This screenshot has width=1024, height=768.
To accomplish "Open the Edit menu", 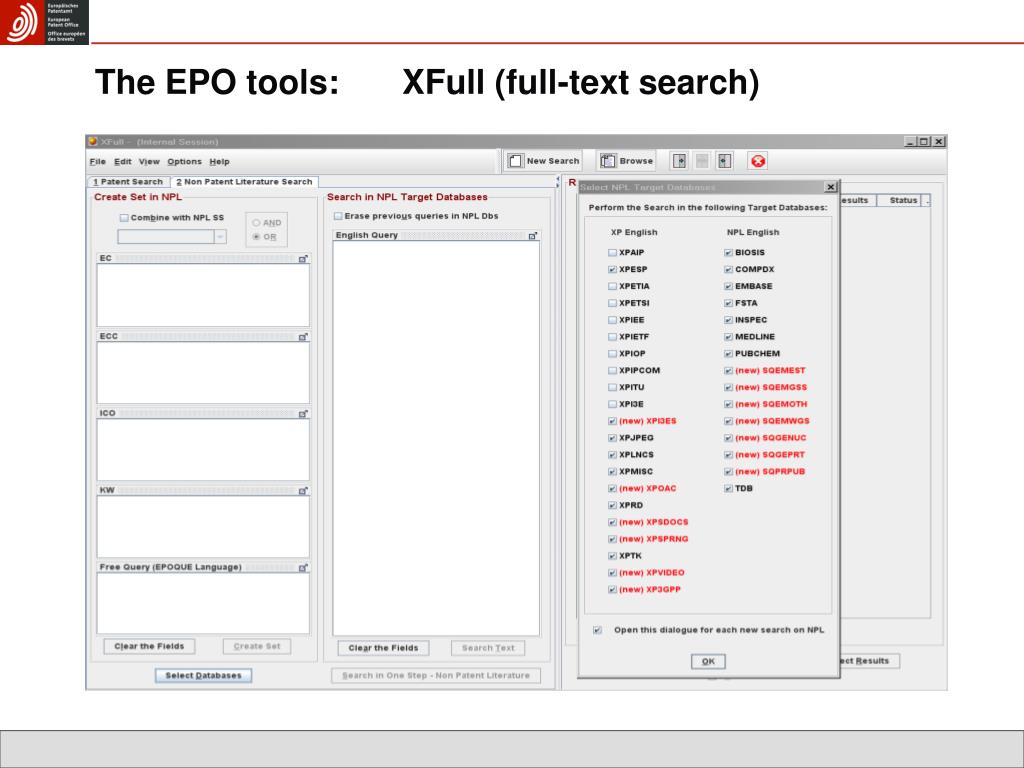I will coord(122,161).
